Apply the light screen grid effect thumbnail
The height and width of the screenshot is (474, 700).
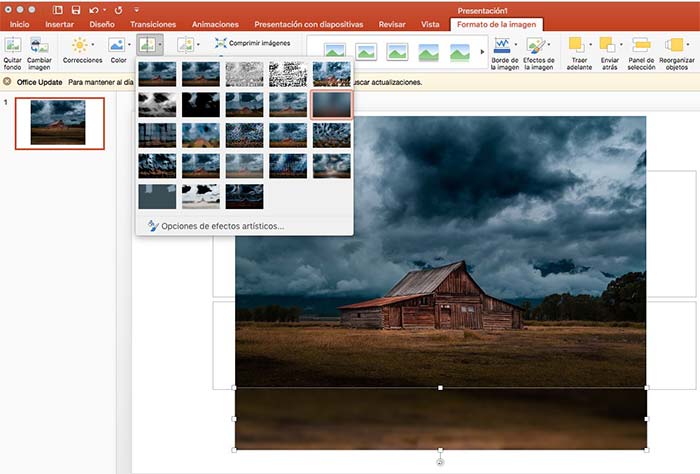point(157,135)
